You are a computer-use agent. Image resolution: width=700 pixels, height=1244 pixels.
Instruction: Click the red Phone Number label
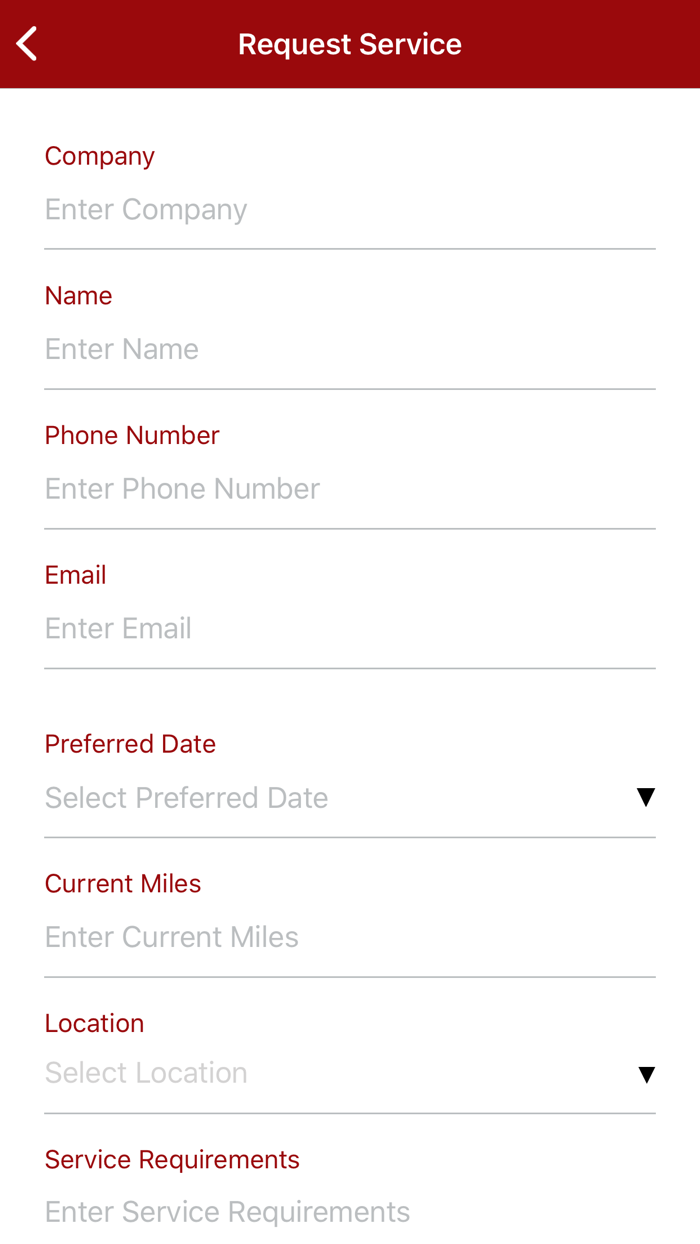[x=132, y=436]
